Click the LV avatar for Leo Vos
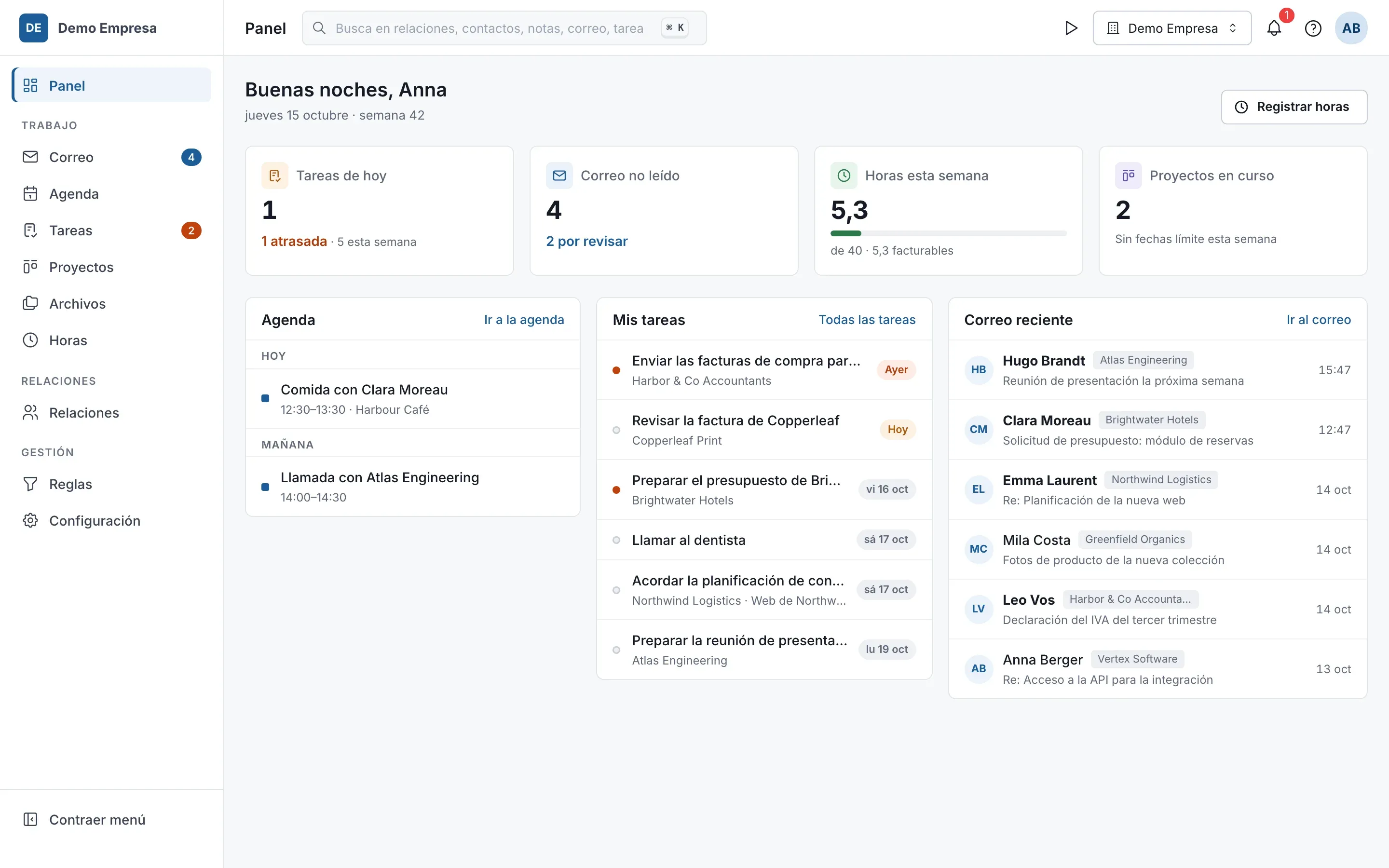The height and width of the screenshot is (868, 1389). point(979,609)
